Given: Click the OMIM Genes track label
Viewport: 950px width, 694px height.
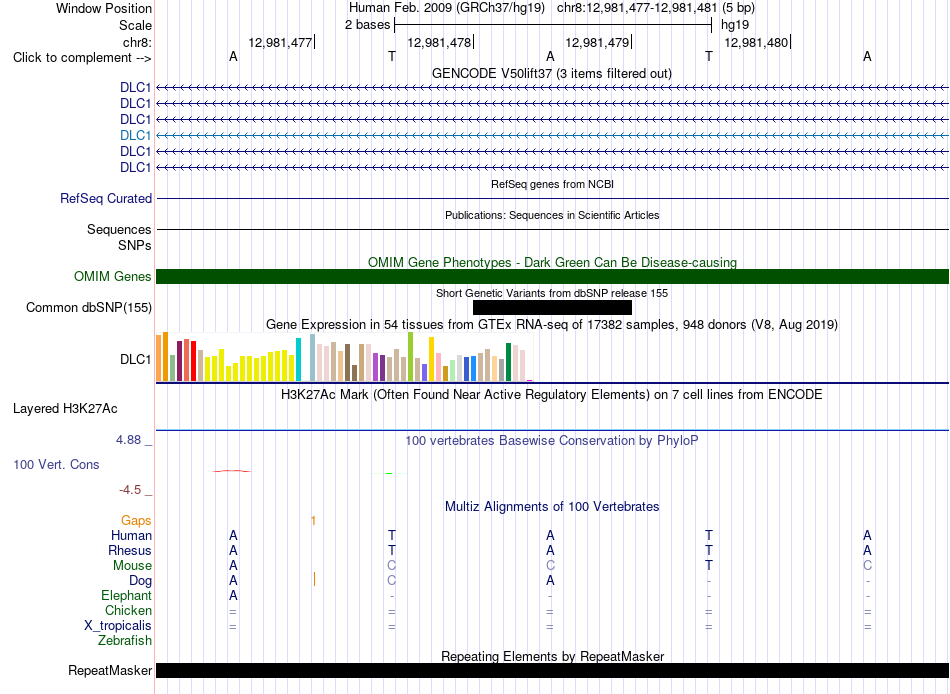Looking at the screenshot, I should coord(113,276).
